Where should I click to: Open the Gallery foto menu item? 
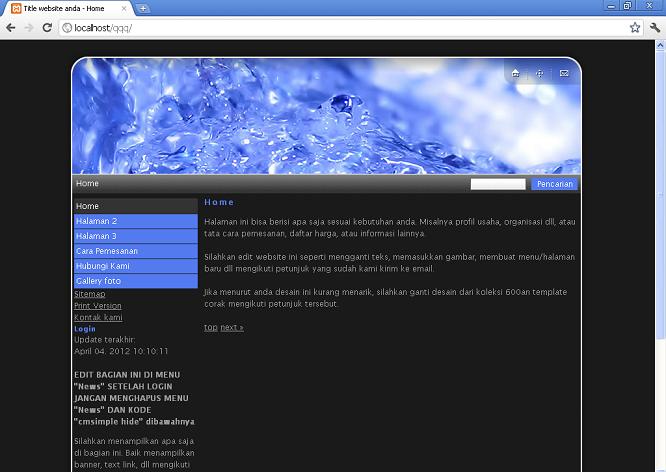[135, 281]
